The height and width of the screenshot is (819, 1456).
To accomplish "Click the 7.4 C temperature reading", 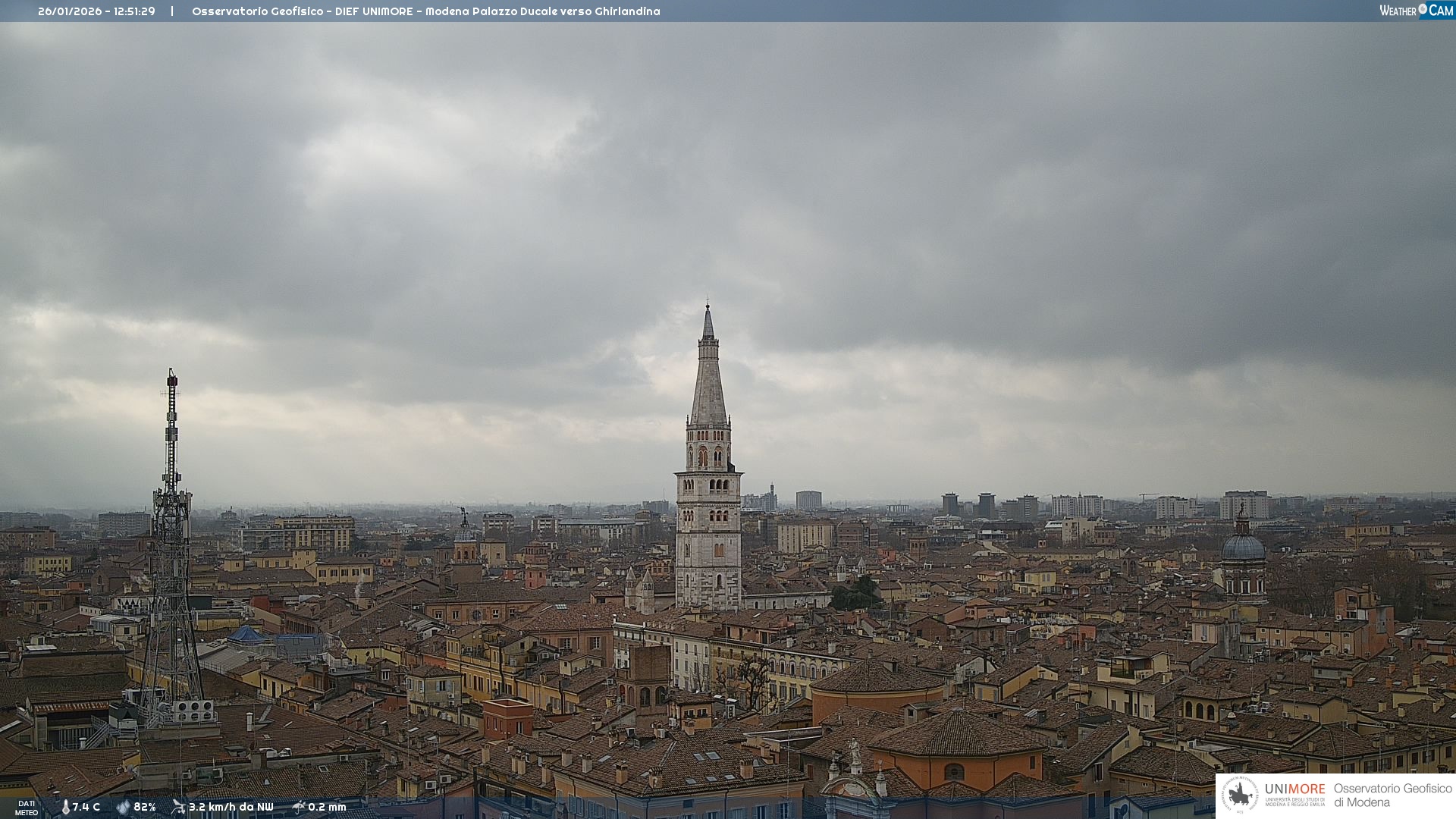I will [86, 808].
